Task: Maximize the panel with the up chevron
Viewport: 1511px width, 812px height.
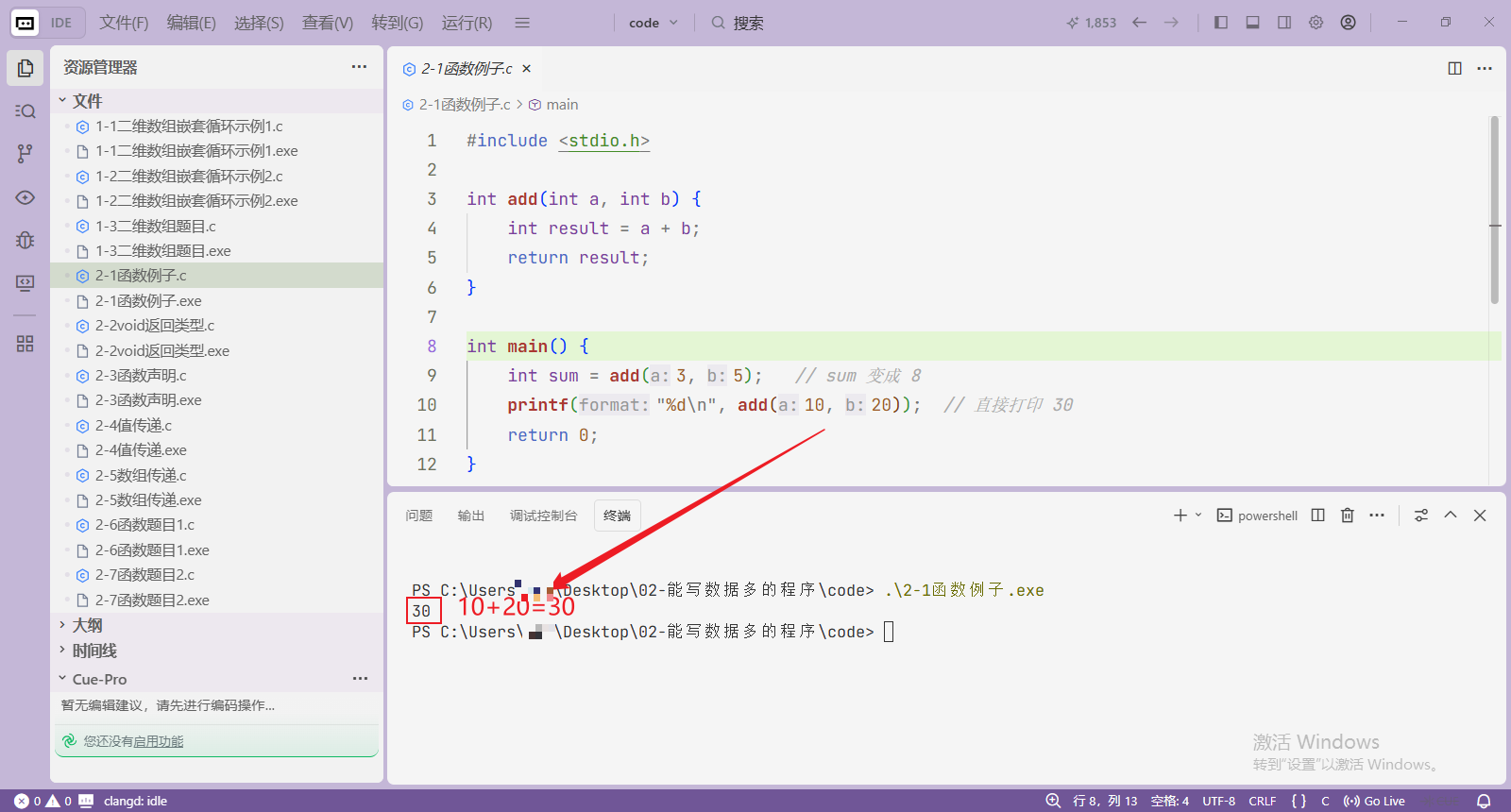Action: [1451, 516]
